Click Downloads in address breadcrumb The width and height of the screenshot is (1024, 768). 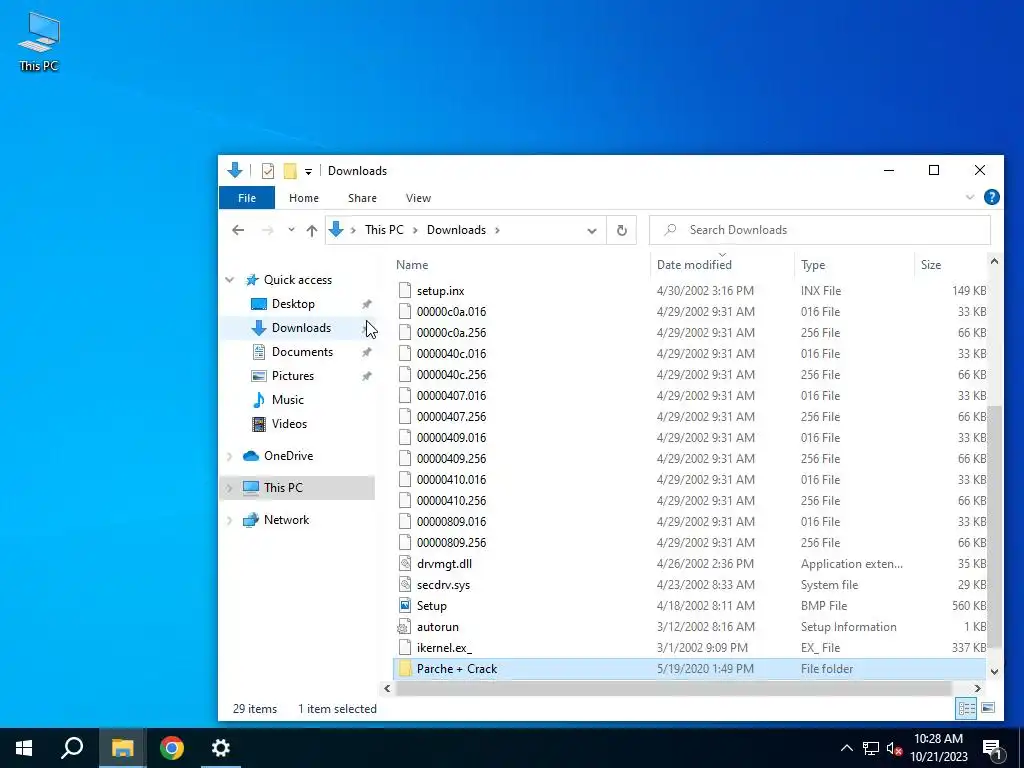click(x=456, y=230)
